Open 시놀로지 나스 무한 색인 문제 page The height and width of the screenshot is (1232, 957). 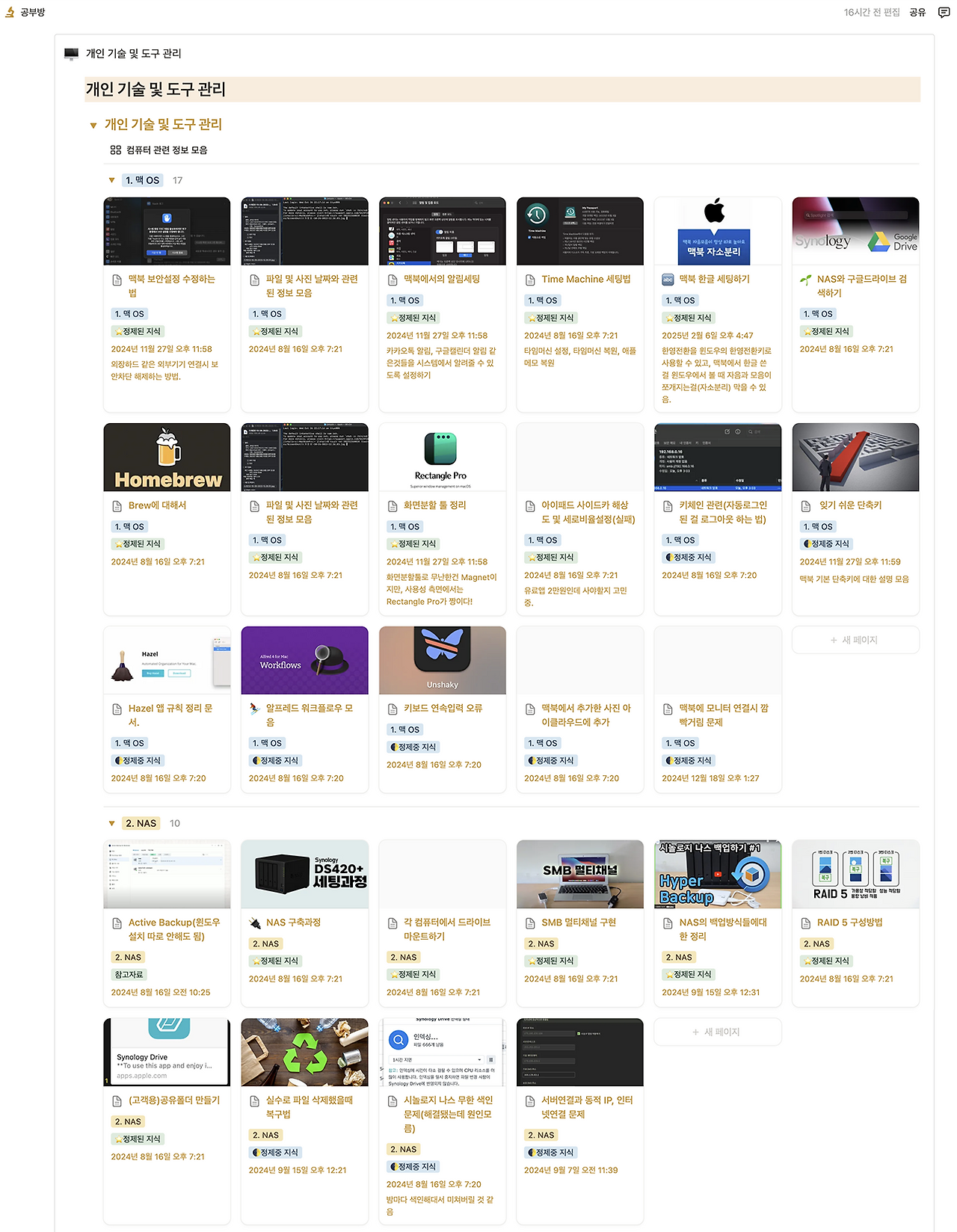click(448, 1114)
